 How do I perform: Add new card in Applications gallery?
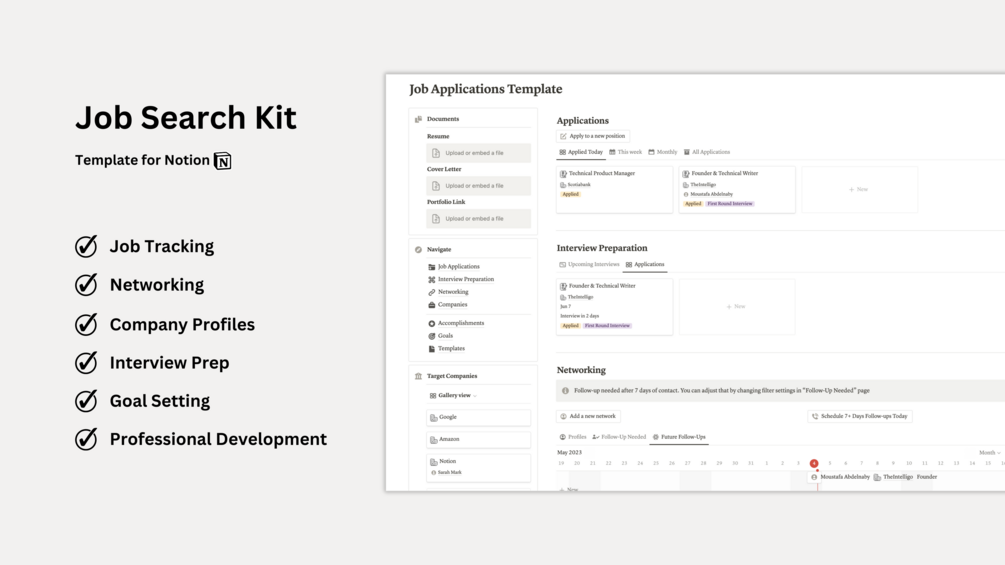[859, 190]
